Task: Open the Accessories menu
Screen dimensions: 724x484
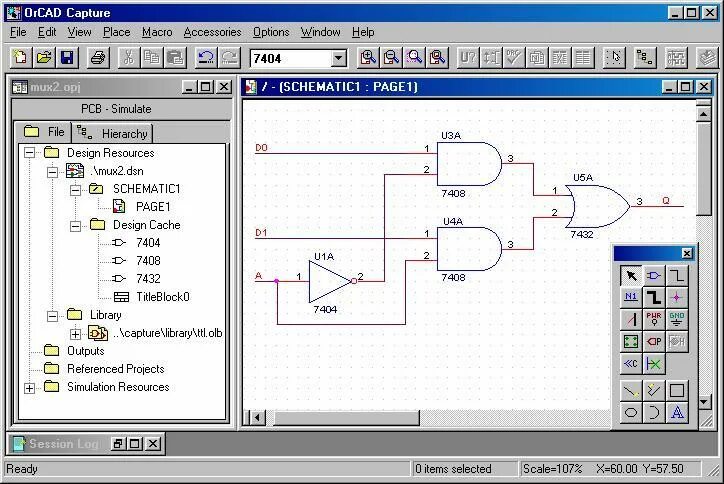Action: 212,32
